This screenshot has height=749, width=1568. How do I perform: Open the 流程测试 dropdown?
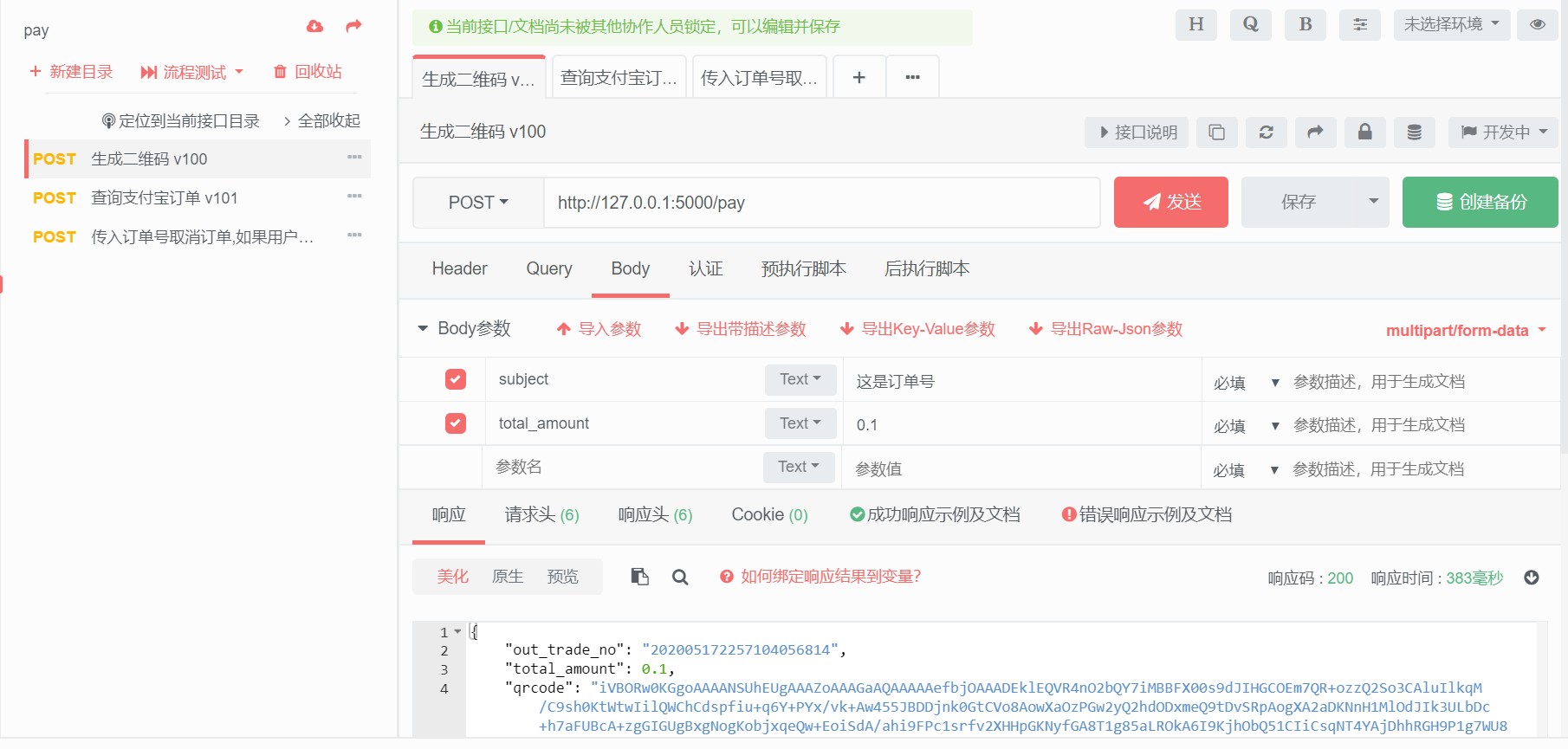tap(192, 72)
